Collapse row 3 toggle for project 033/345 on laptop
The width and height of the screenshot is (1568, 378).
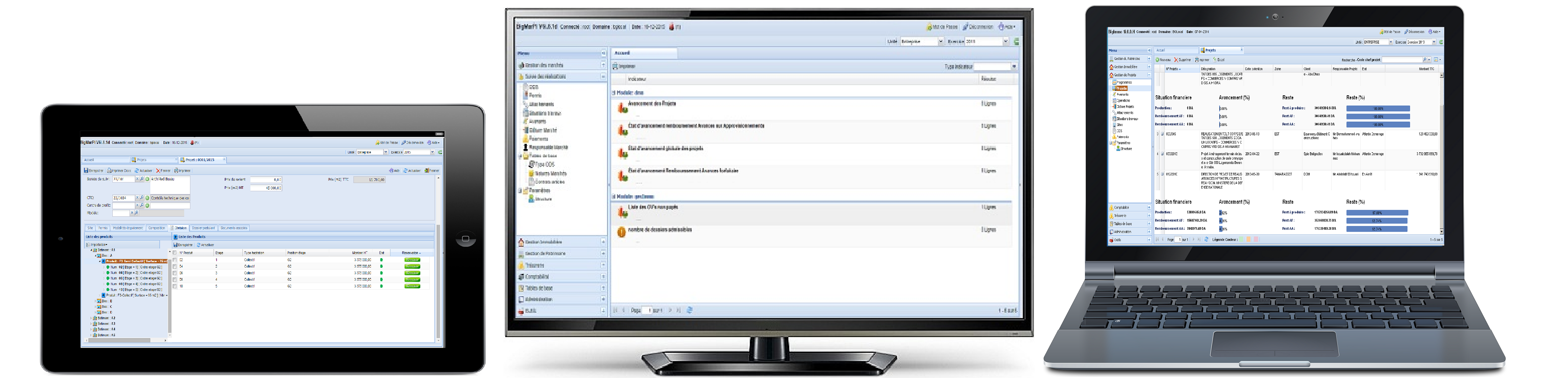1163,134
